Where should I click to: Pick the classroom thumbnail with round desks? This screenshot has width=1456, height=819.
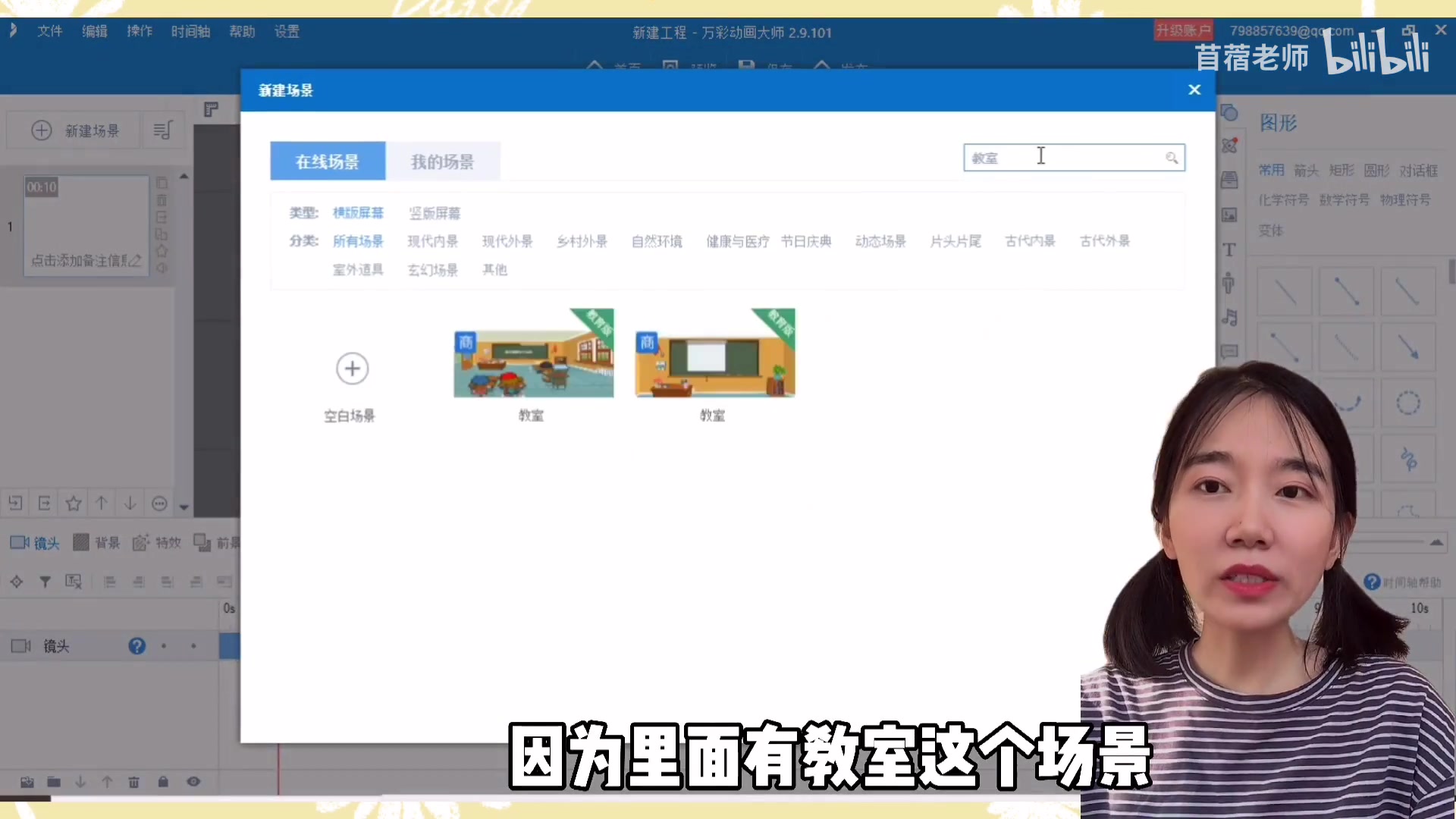pyautogui.click(x=533, y=353)
